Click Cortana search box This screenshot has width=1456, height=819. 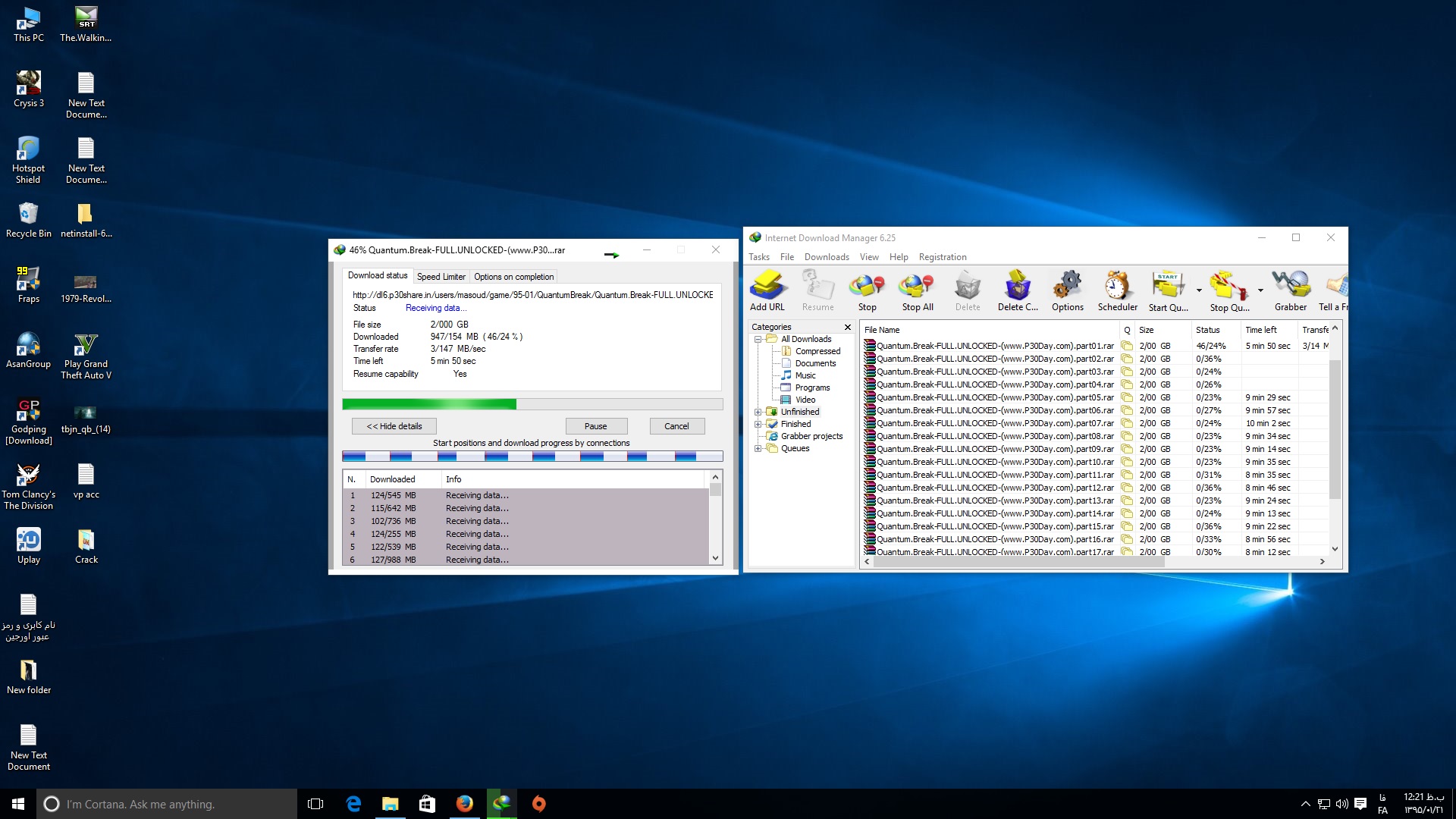click(167, 804)
